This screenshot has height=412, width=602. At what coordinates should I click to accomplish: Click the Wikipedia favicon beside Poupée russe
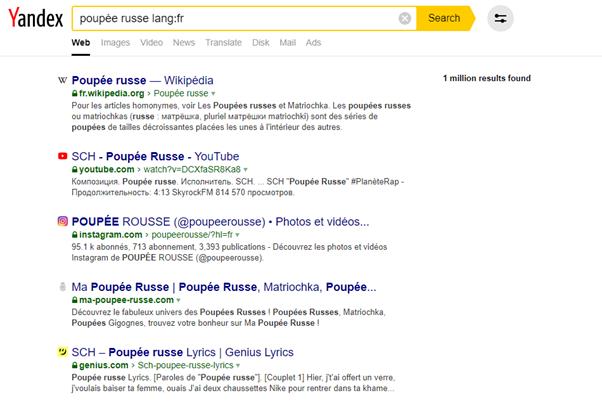pos(62,80)
